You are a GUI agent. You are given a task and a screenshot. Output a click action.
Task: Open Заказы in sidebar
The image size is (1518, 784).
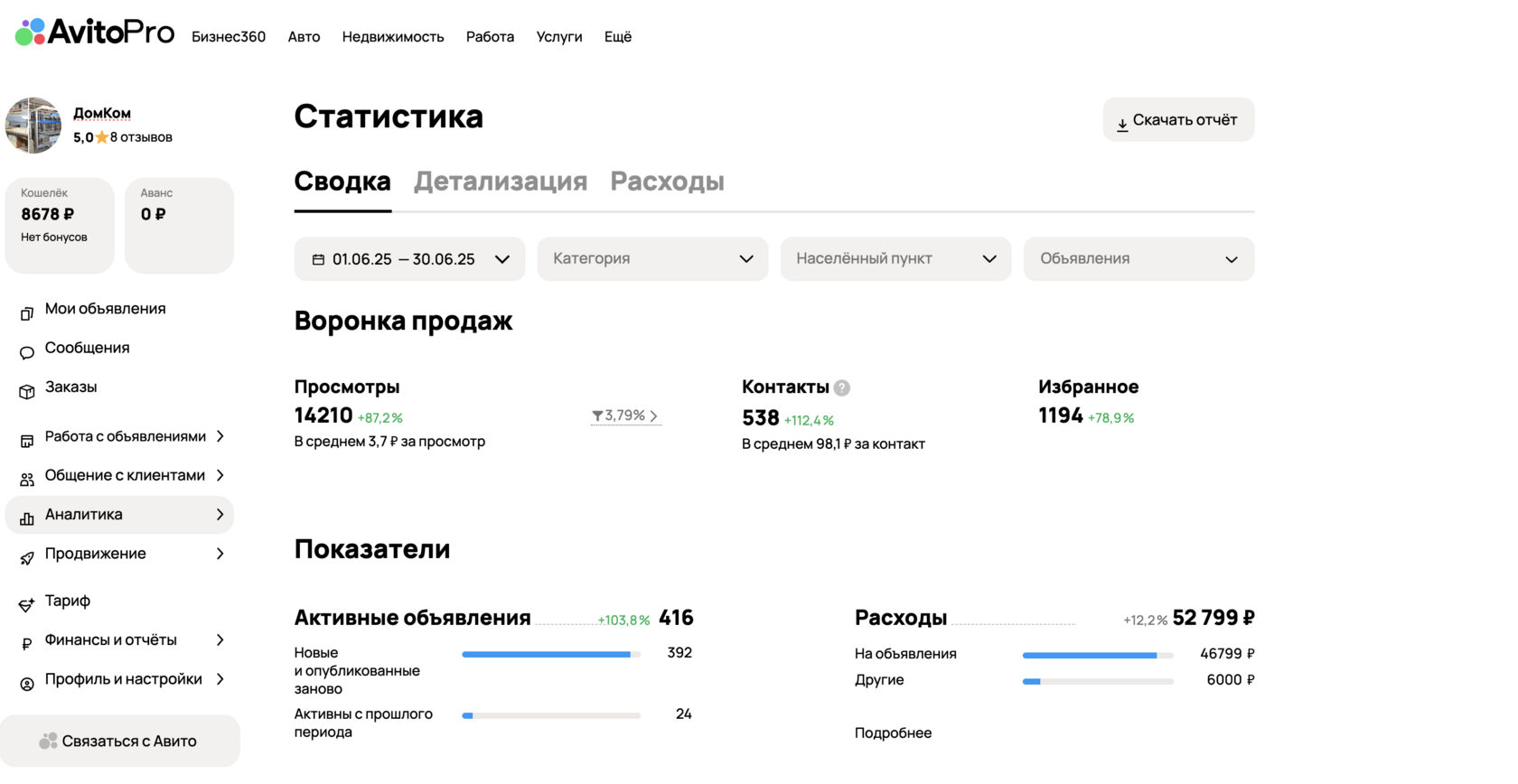(70, 387)
